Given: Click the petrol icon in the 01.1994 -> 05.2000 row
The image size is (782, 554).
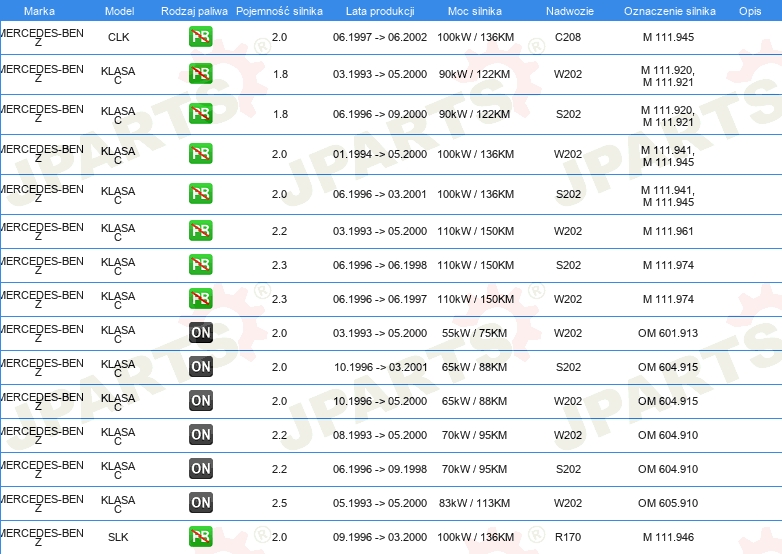Looking at the screenshot, I should click(200, 154).
